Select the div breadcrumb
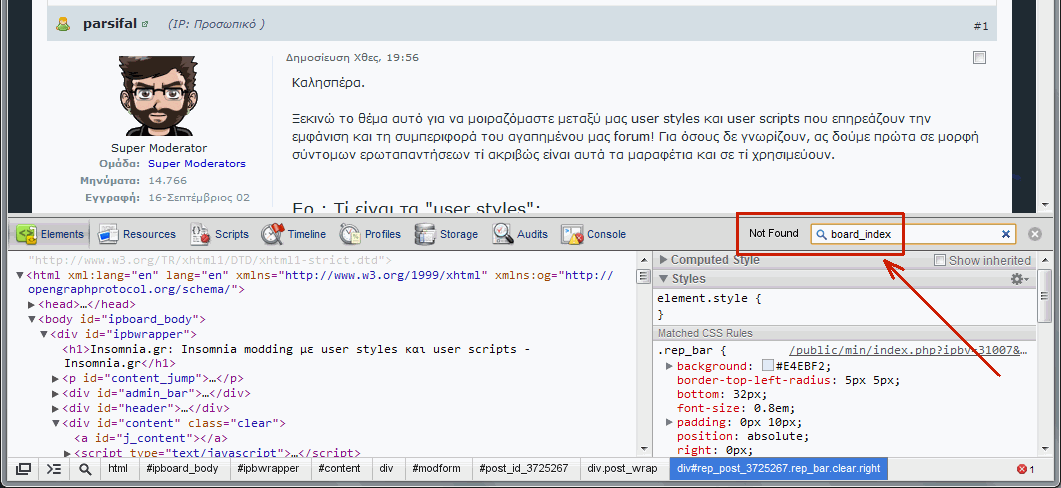The height and width of the screenshot is (488, 1061). (x=386, y=468)
